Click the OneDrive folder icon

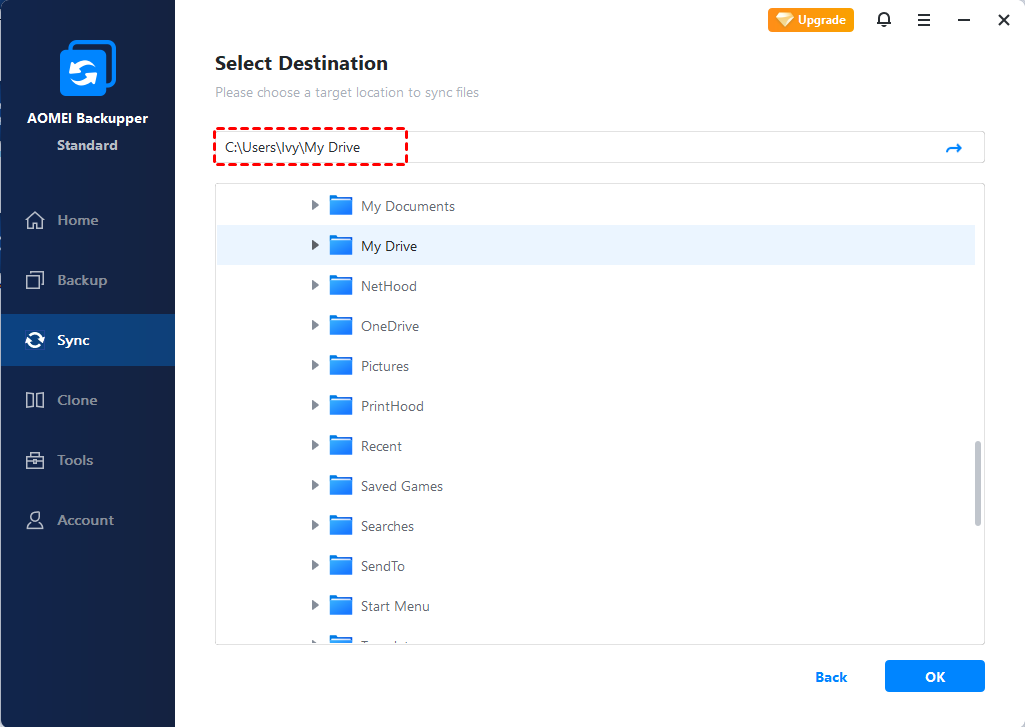(341, 326)
